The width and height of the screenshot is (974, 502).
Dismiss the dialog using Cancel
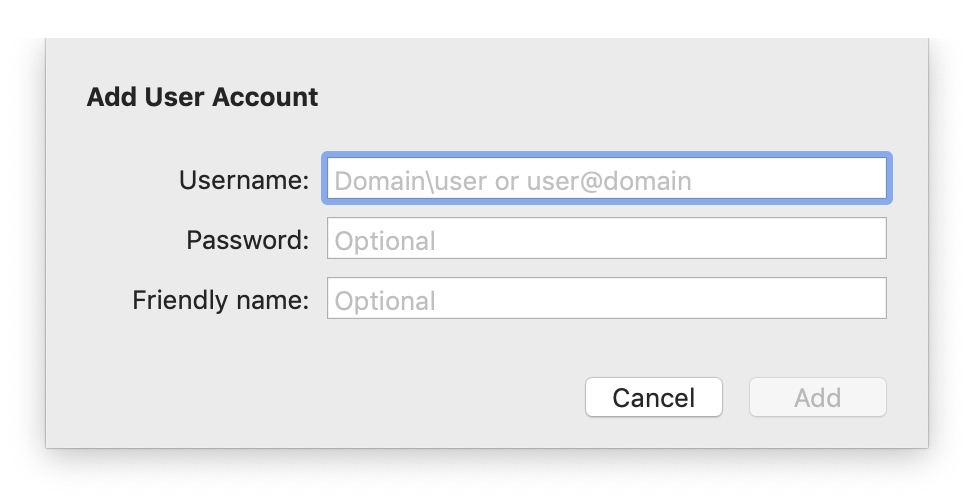click(653, 397)
